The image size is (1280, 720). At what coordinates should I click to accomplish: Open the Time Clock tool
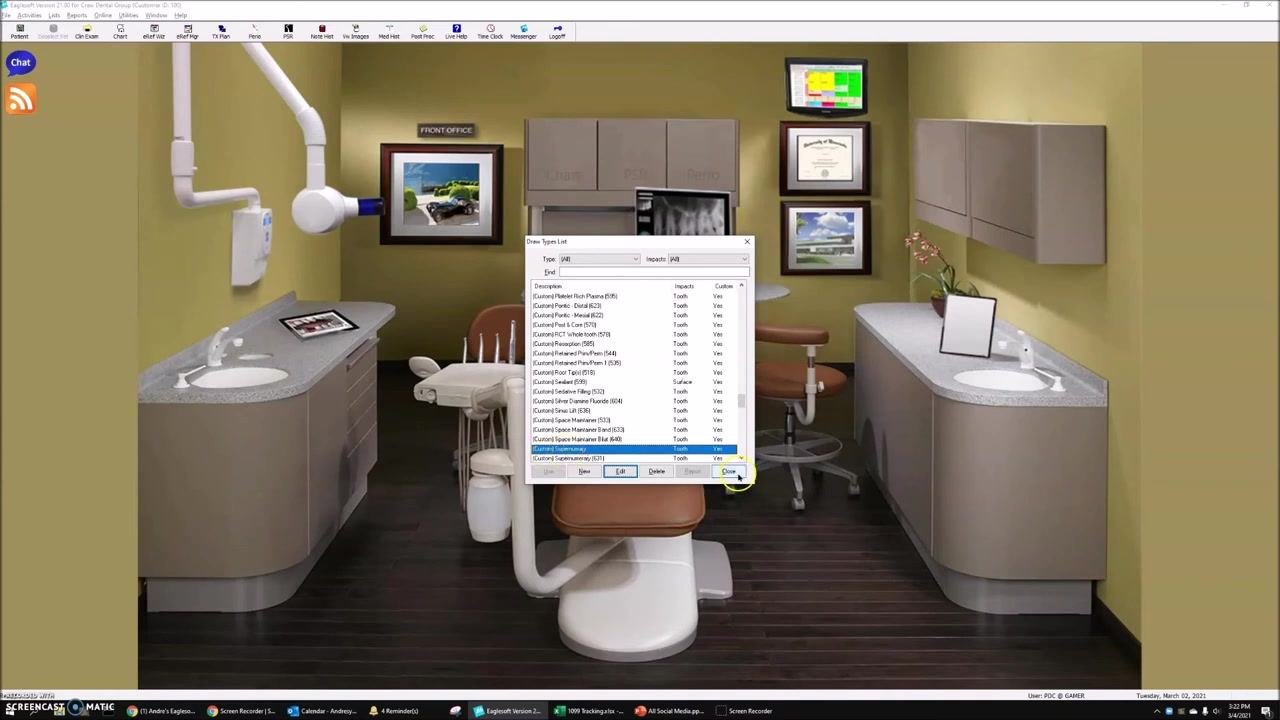pos(490,31)
